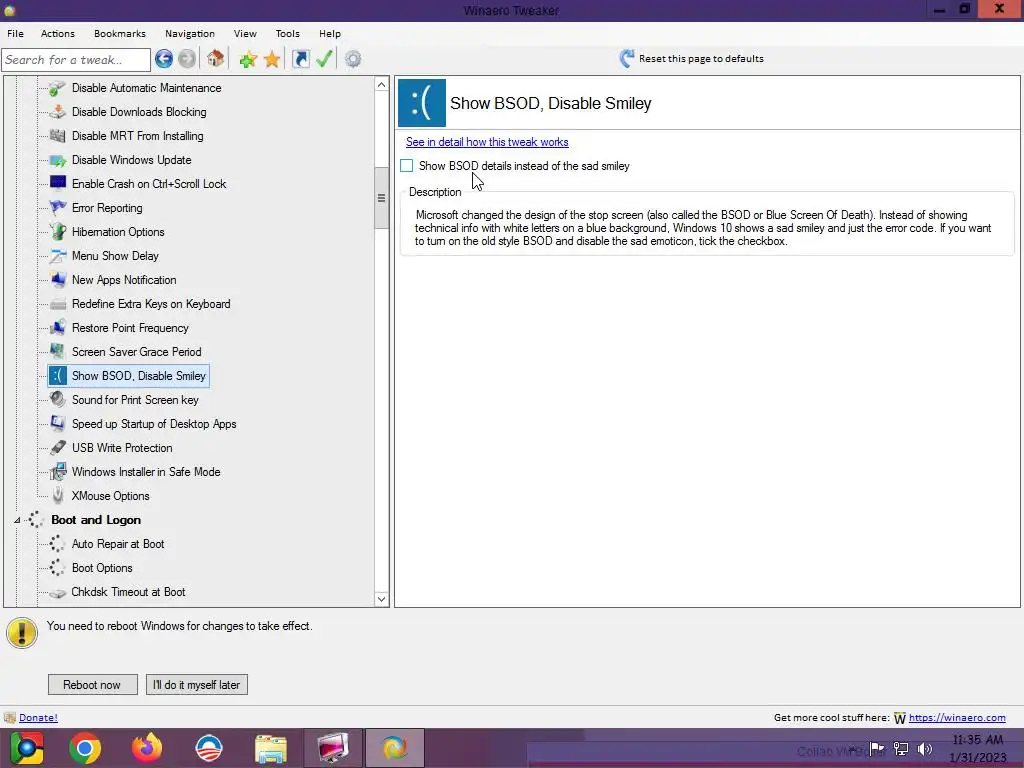The image size is (1024, 768).
Task: Select Chkdsk Timeout at Boot item
Action: (x=128, y=592)
